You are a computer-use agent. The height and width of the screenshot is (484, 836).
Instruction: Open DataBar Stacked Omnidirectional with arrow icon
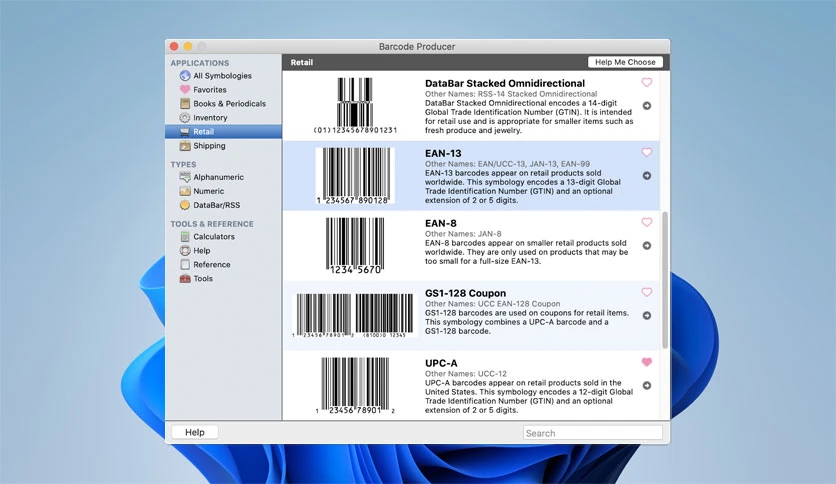click(x=647, y=106)
